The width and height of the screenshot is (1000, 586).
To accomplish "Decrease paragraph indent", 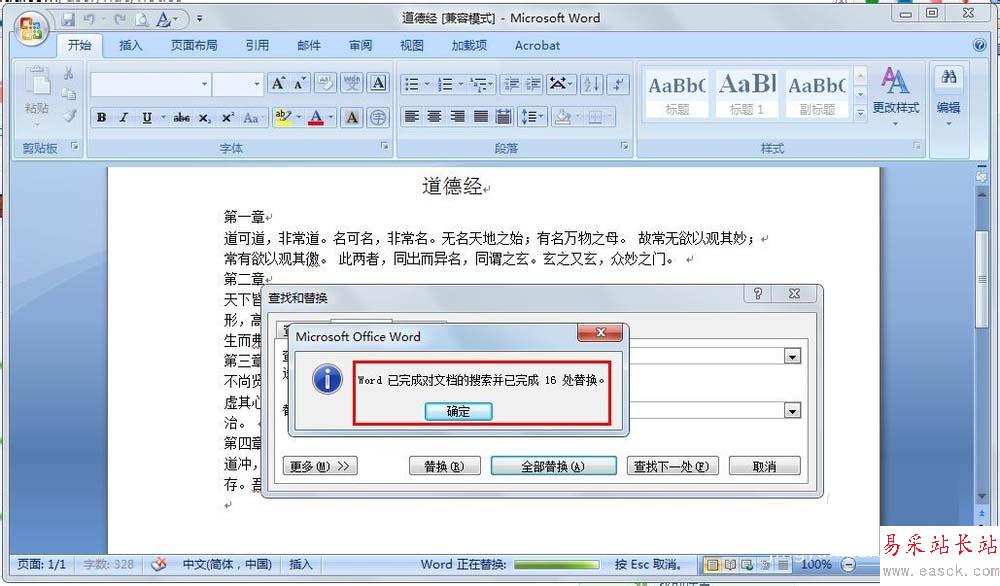I will pos(511,84).
